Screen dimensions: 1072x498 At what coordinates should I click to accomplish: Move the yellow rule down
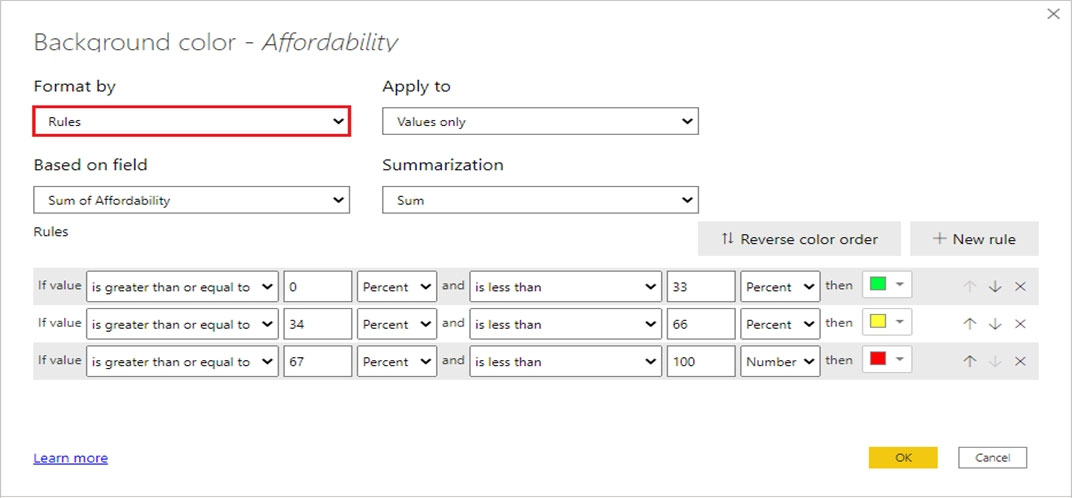coord(995,324)
